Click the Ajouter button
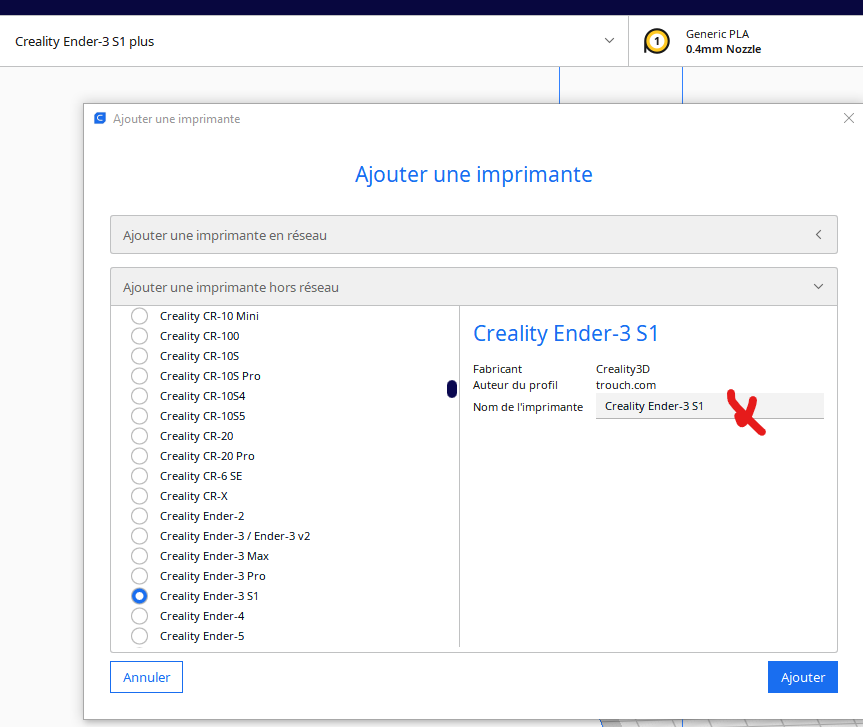The width and height of the screenshot is (863, 727). pyautogui.click(x=802, y=677)
